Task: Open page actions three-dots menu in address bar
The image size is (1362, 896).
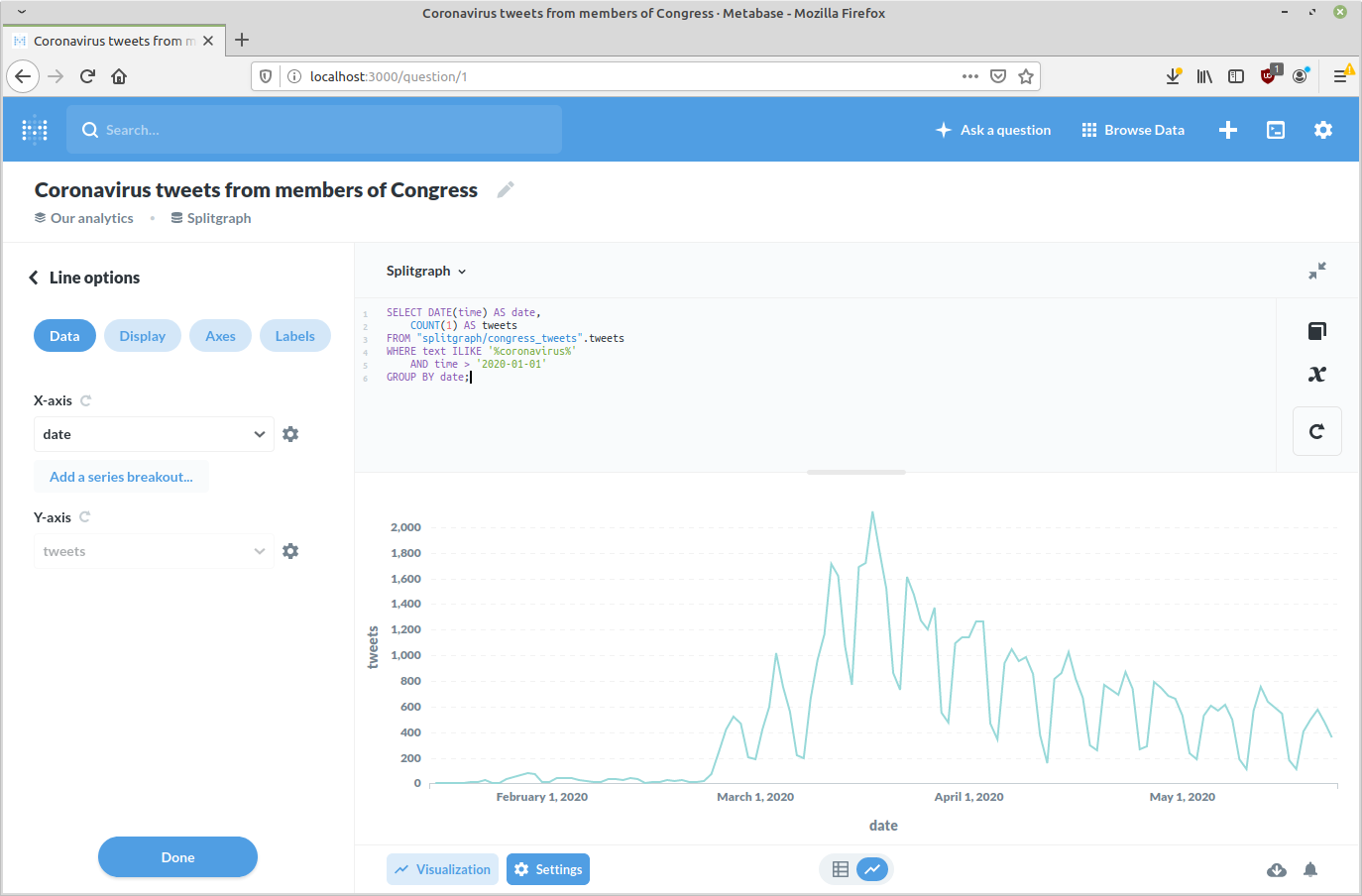Action: pyautogui.click(x=970, y=76)
